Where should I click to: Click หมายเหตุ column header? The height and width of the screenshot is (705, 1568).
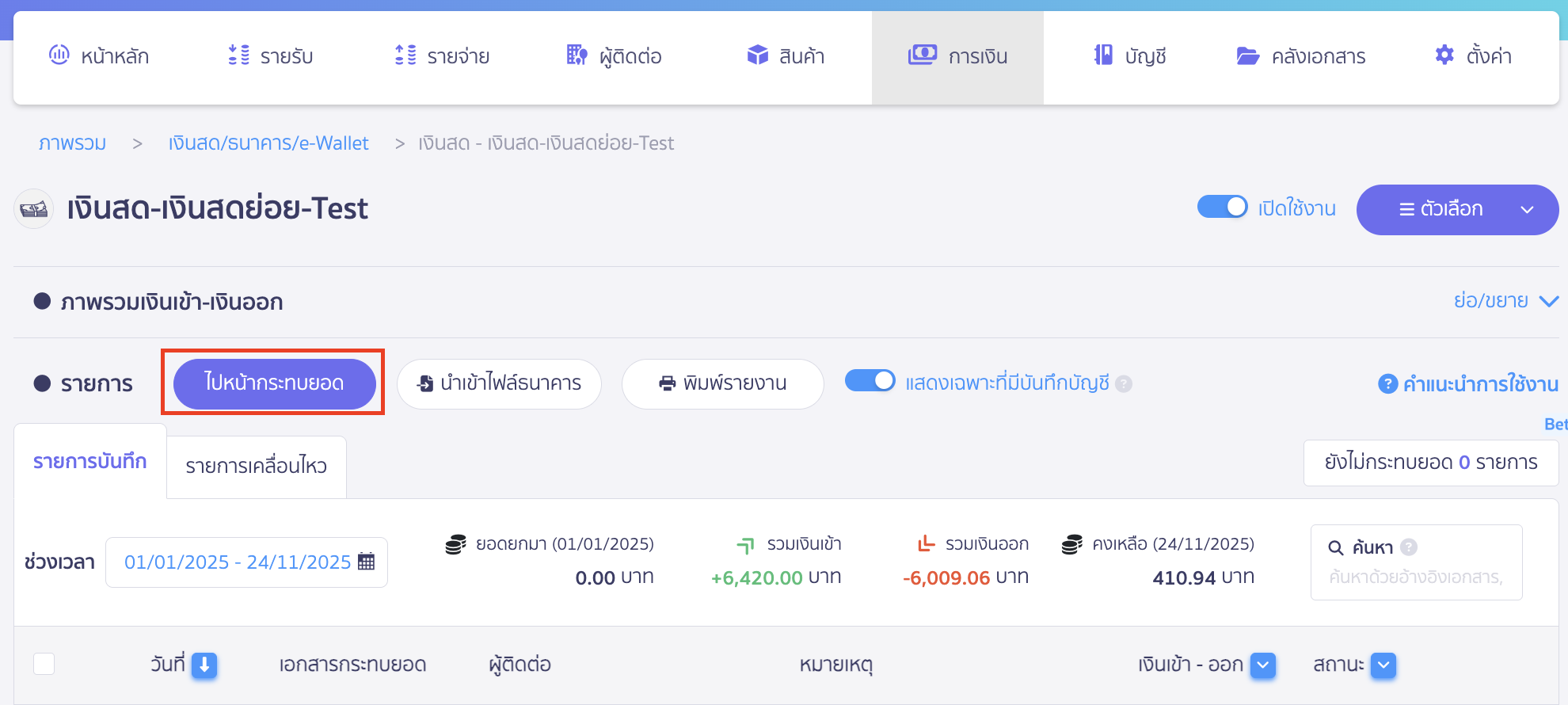coord(835,665)
